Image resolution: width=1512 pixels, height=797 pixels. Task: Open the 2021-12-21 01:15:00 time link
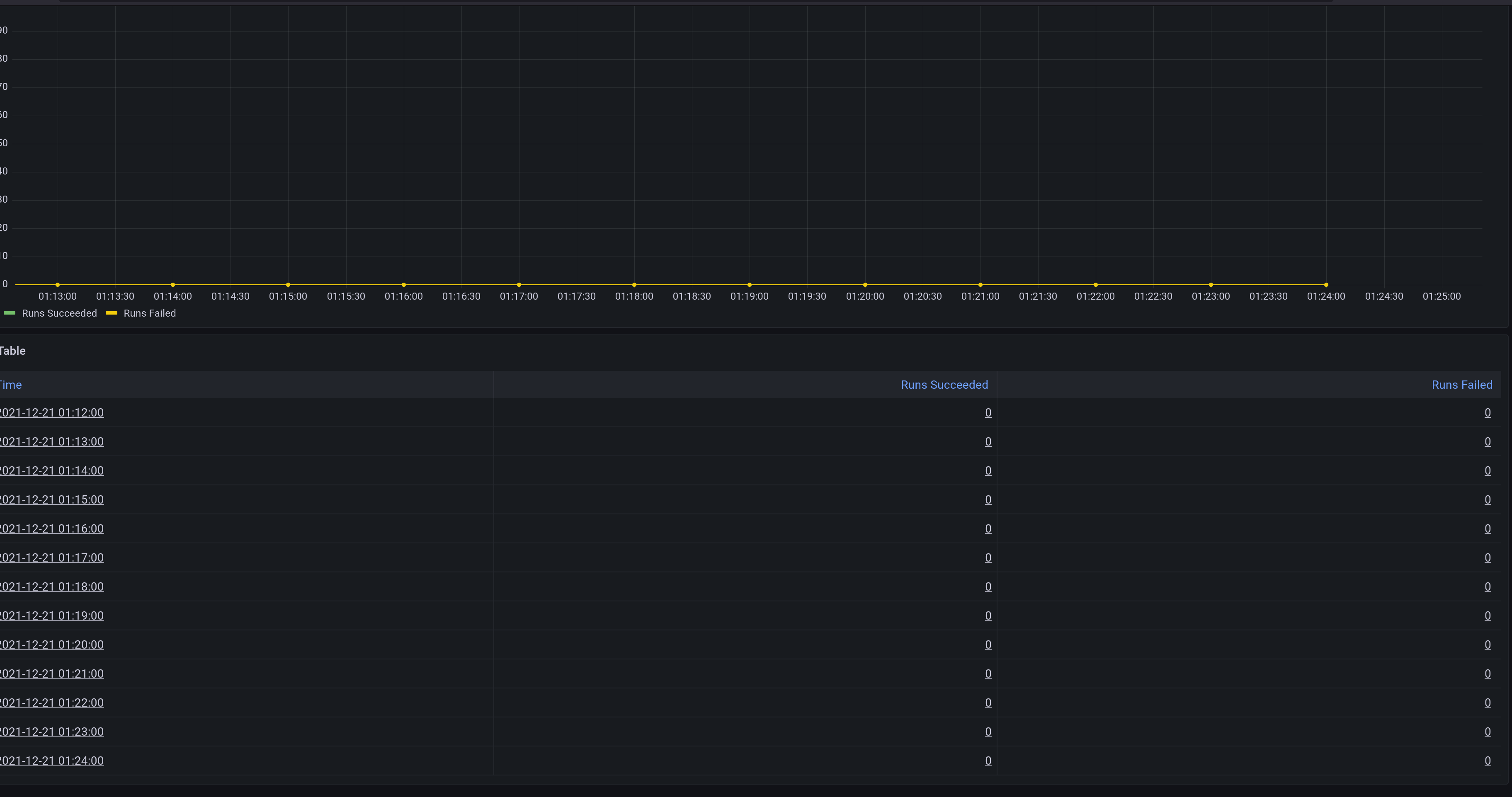click(52, 499)
